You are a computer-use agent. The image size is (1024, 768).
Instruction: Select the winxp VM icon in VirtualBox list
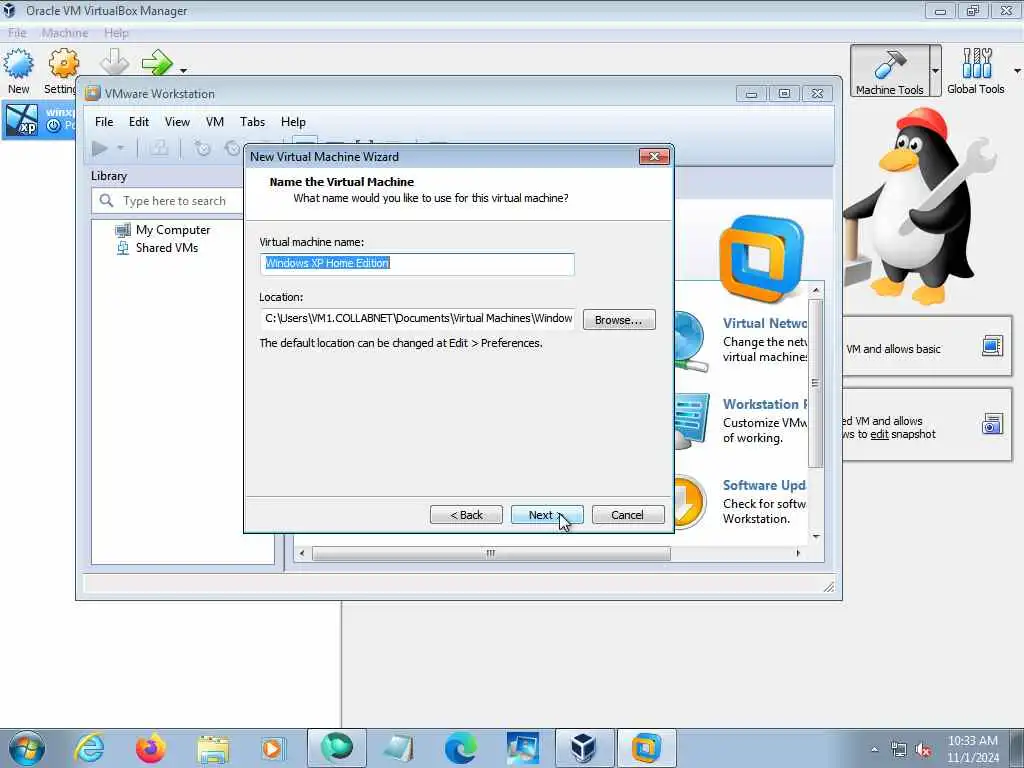click(22, 120)
